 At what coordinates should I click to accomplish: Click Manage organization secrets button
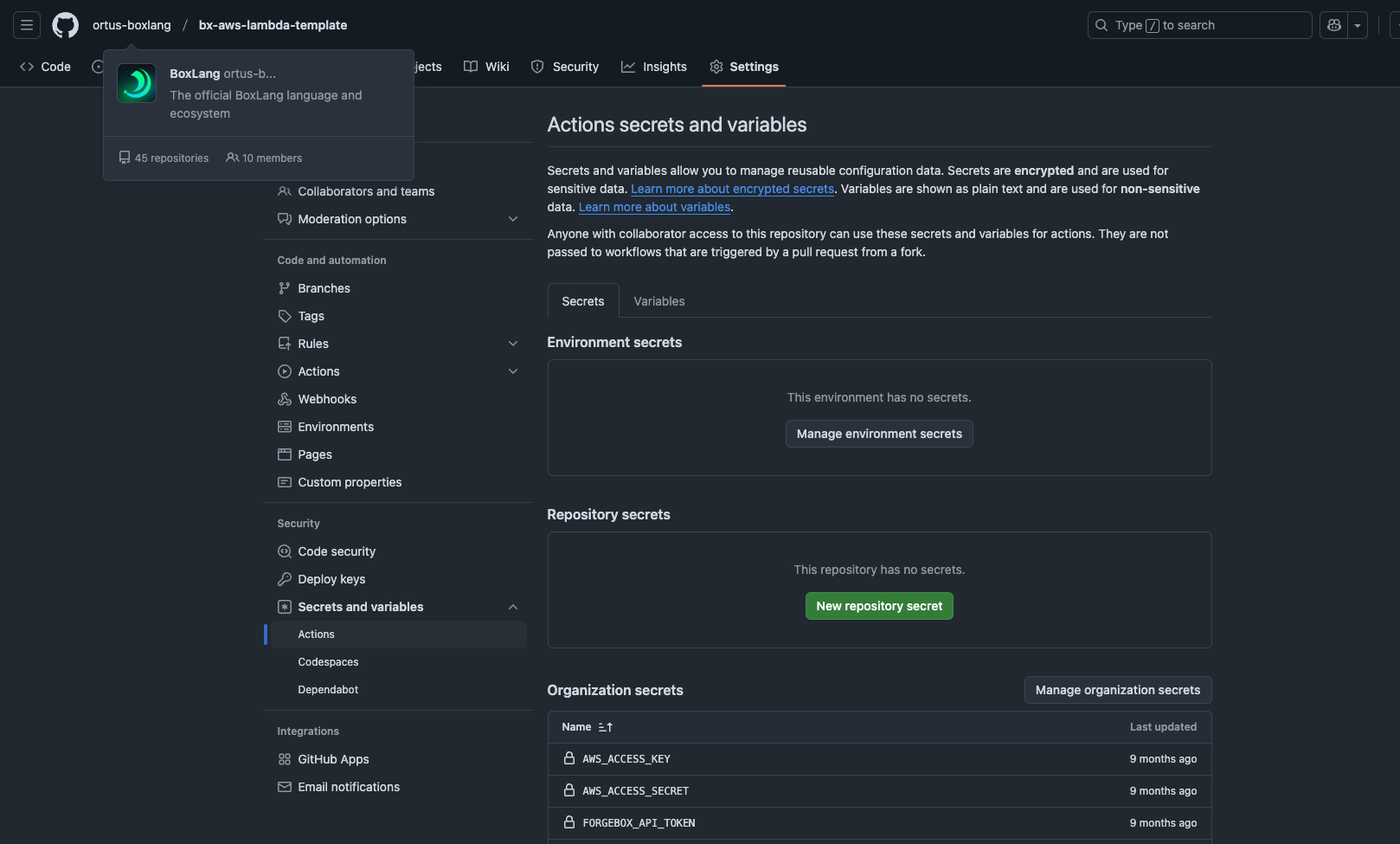[x=1117, y=690]
